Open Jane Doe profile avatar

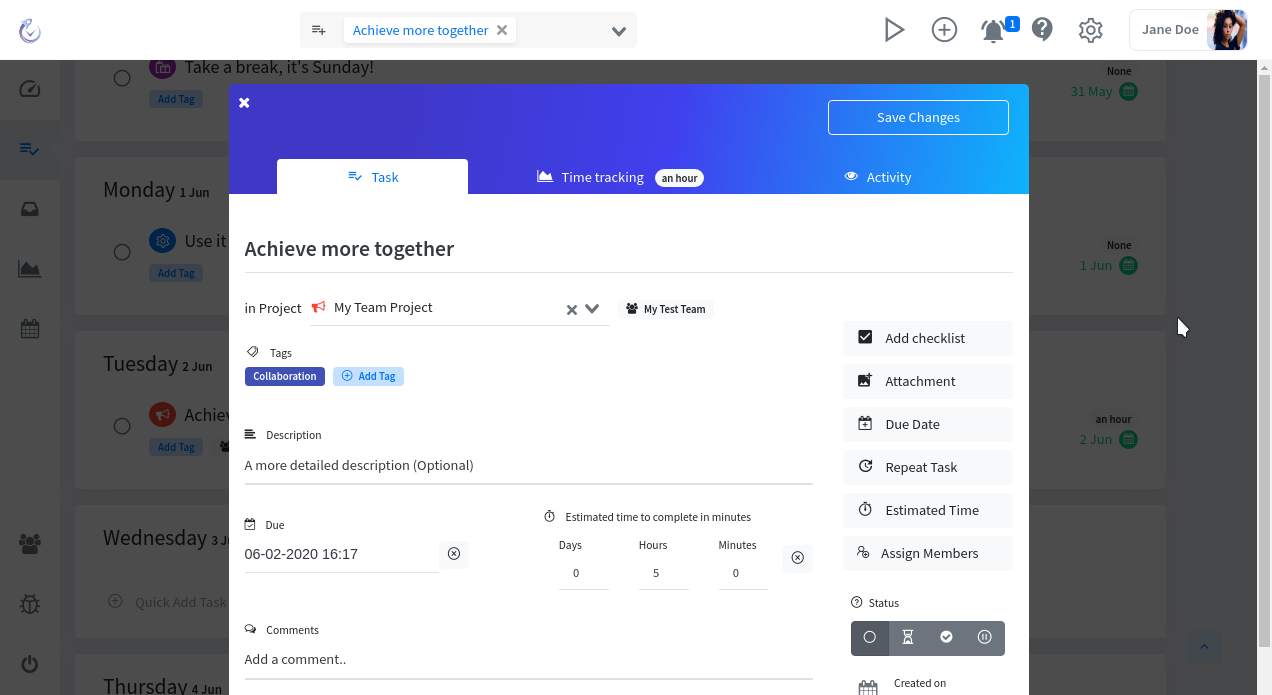tap(1227, 30)
